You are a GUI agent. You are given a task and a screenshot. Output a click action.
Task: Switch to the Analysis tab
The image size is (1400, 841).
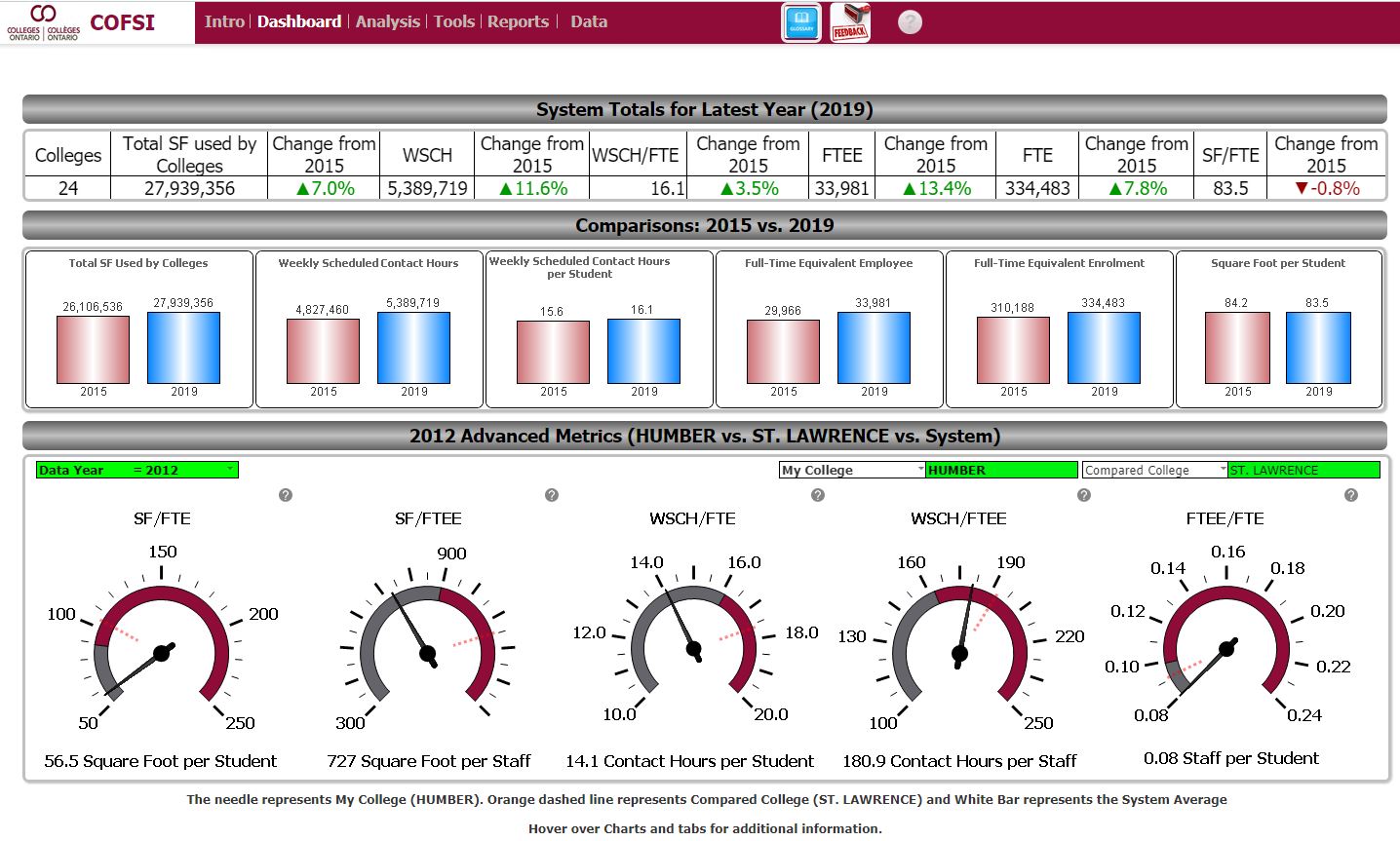(x=388, y=20)
